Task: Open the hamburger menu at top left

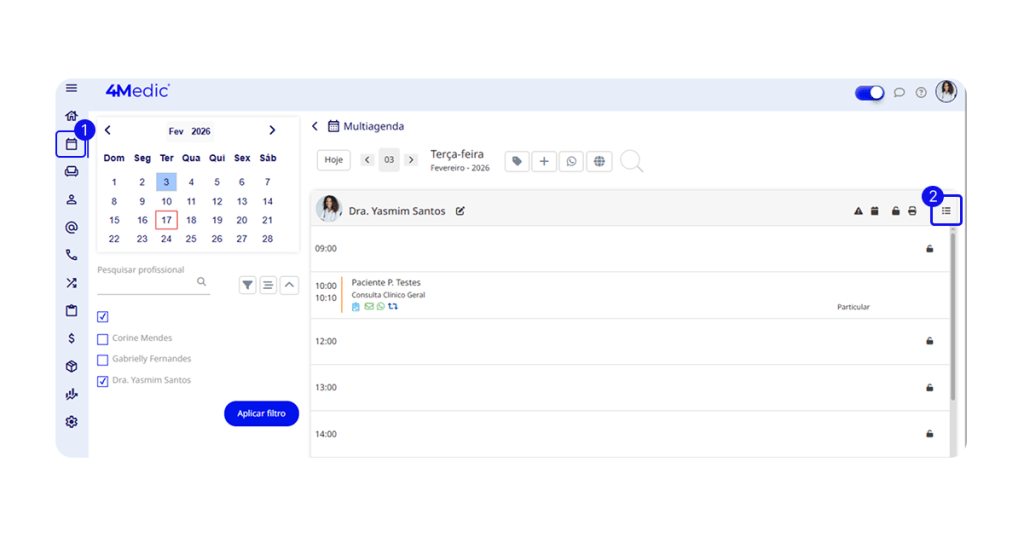Action: coord(71,89)
